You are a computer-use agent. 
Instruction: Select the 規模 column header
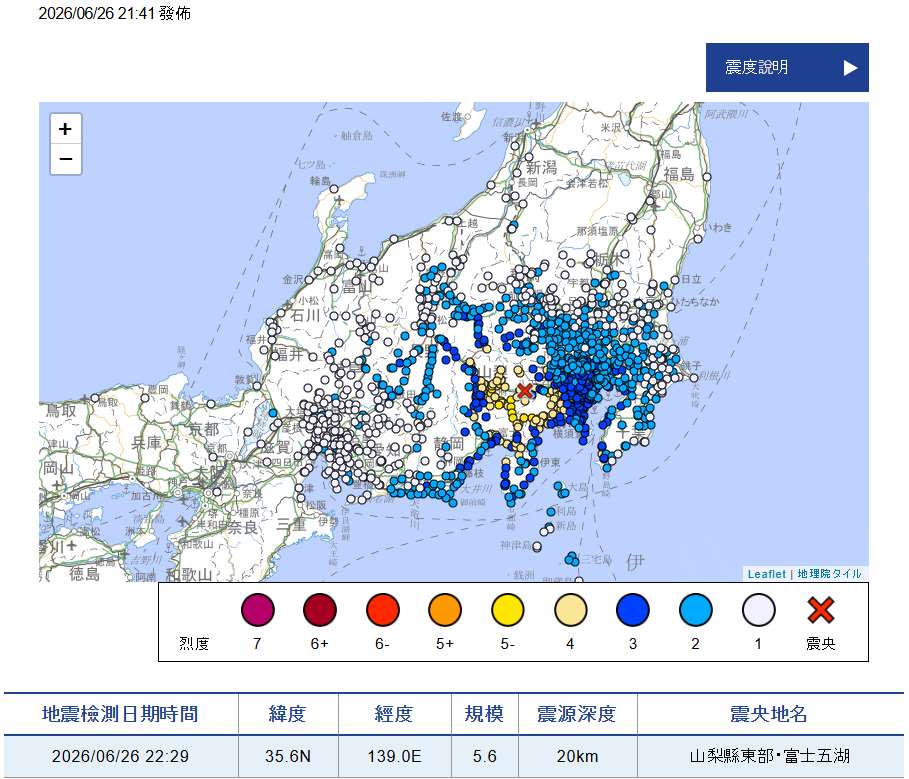point(484,714)
